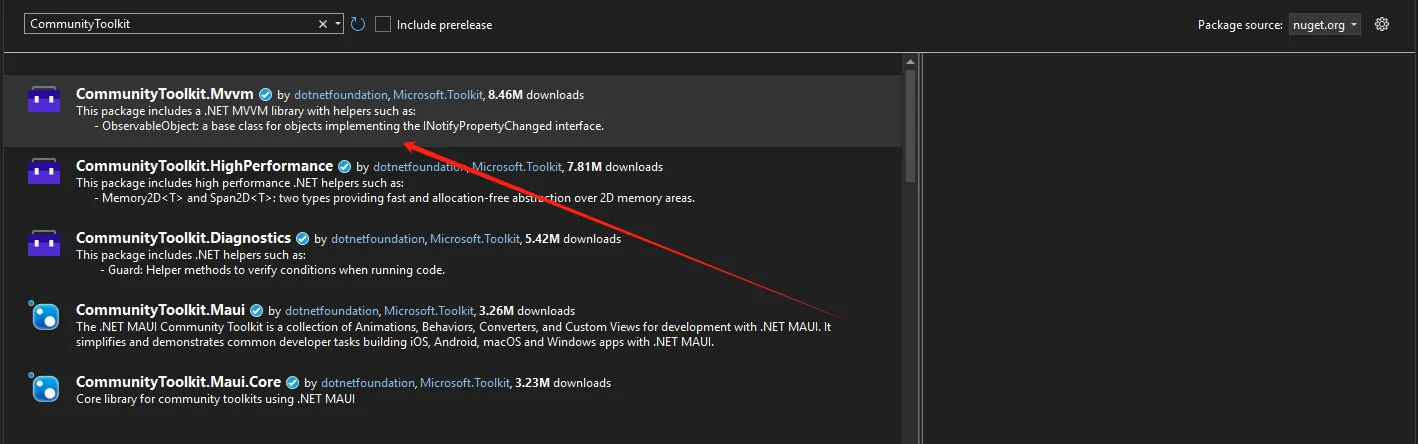Select the CommunityToolkit.HighPerformance package title

tap(204, 166)
